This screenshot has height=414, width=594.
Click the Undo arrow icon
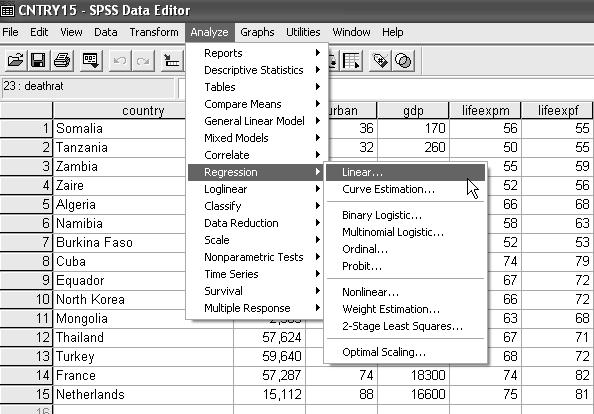pyautogui.click(x=120, y=61)
